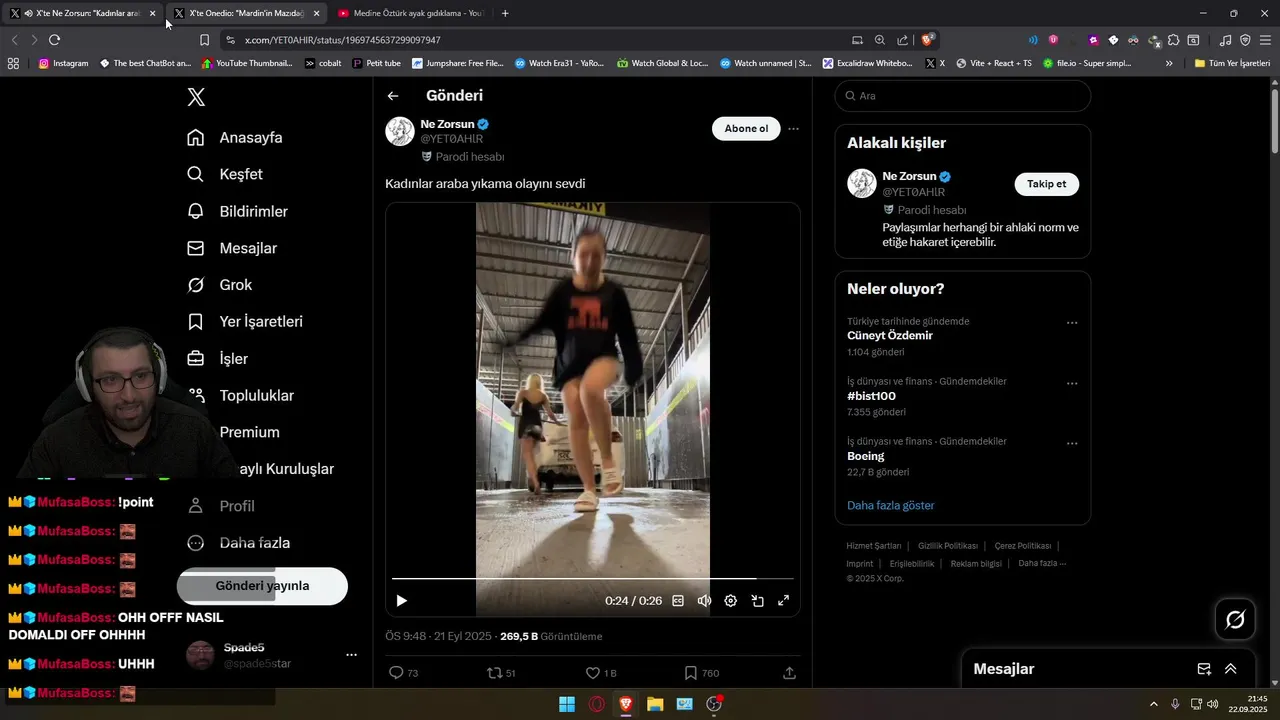The height and width of the screenshot is (720, 1280).
Task: Open Yer İşaretleri bookmarks page
Action: [245, 322]
